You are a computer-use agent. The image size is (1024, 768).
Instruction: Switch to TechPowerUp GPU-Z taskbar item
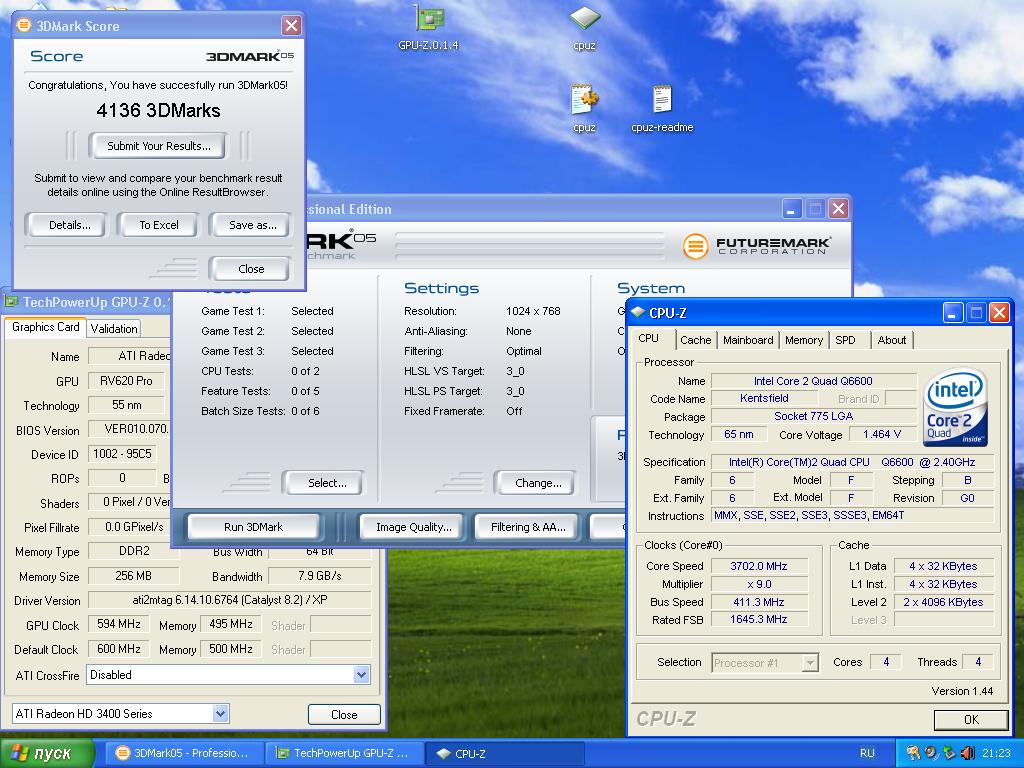coord(344,753)
